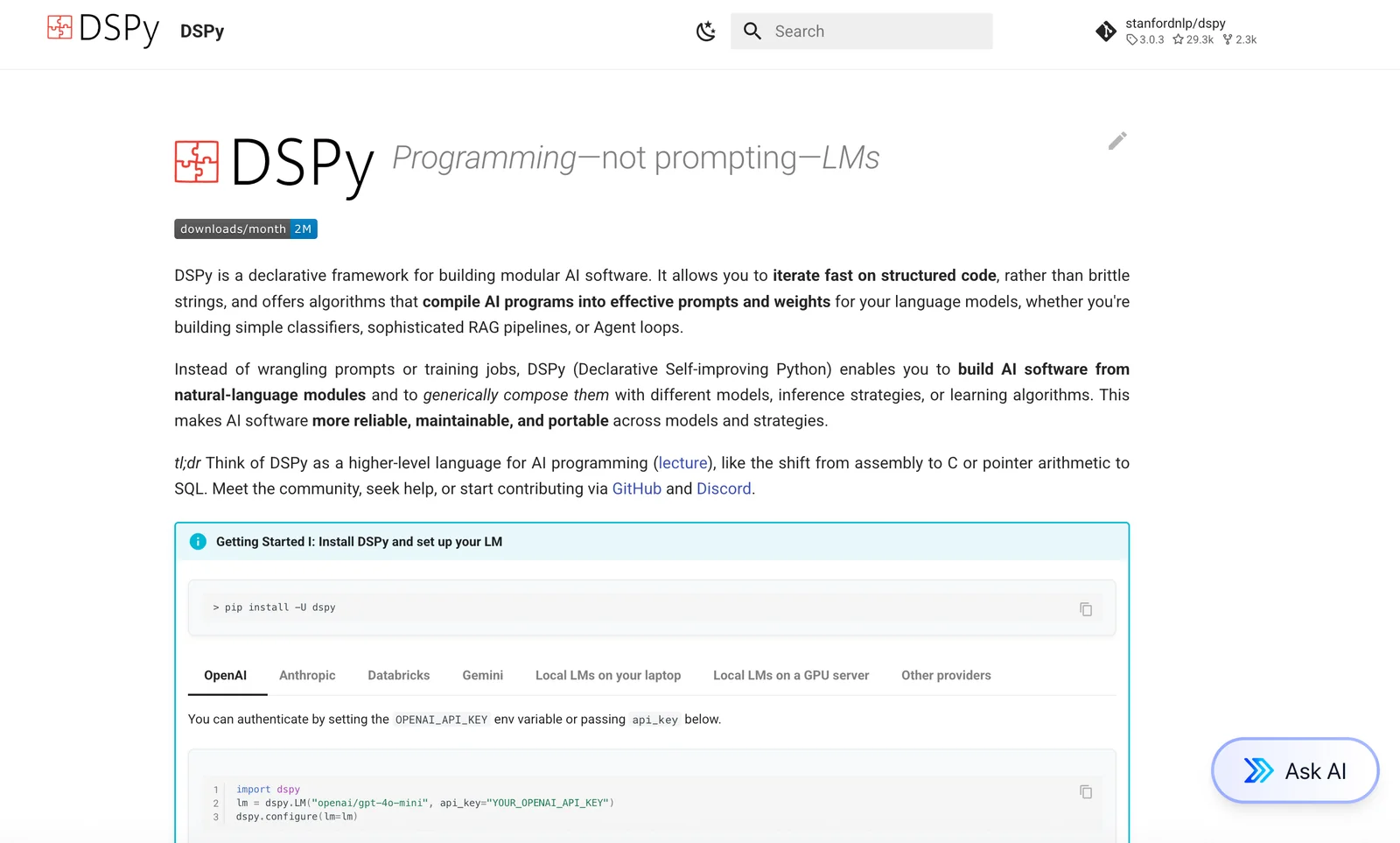Select the OpenAI tab
This screenshot has width=1400, height=843.
[225, 675]
